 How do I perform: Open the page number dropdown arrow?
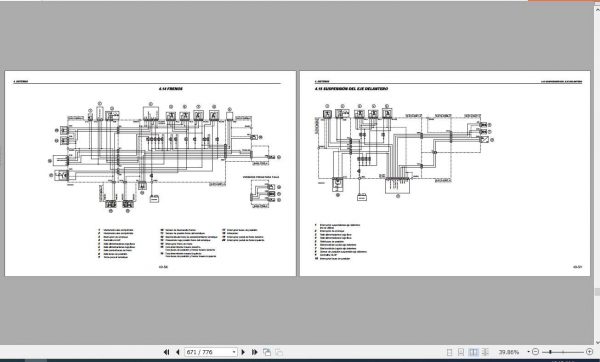[234, 352]
